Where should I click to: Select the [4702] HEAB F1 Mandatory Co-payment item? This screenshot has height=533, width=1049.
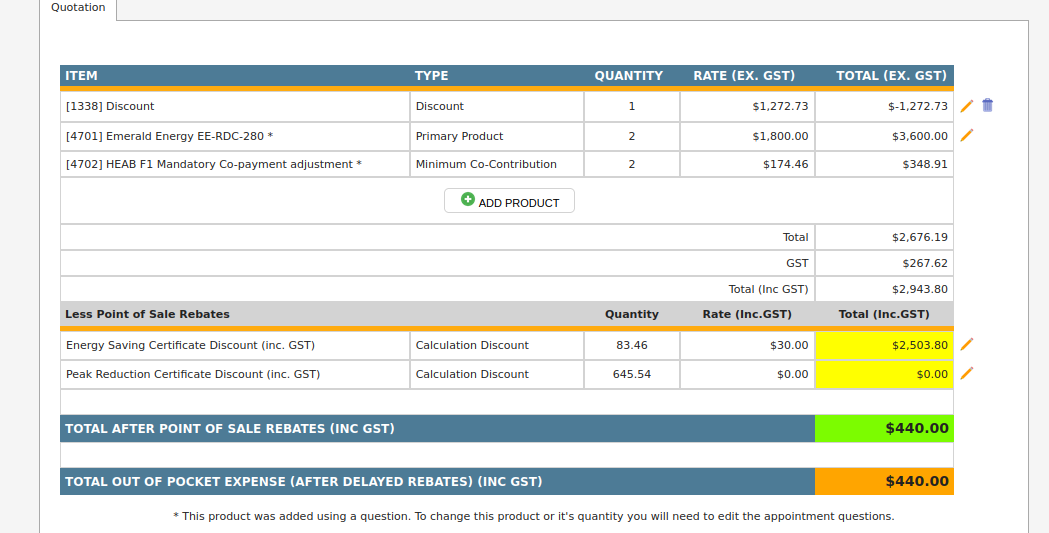[x=213, y=164]
